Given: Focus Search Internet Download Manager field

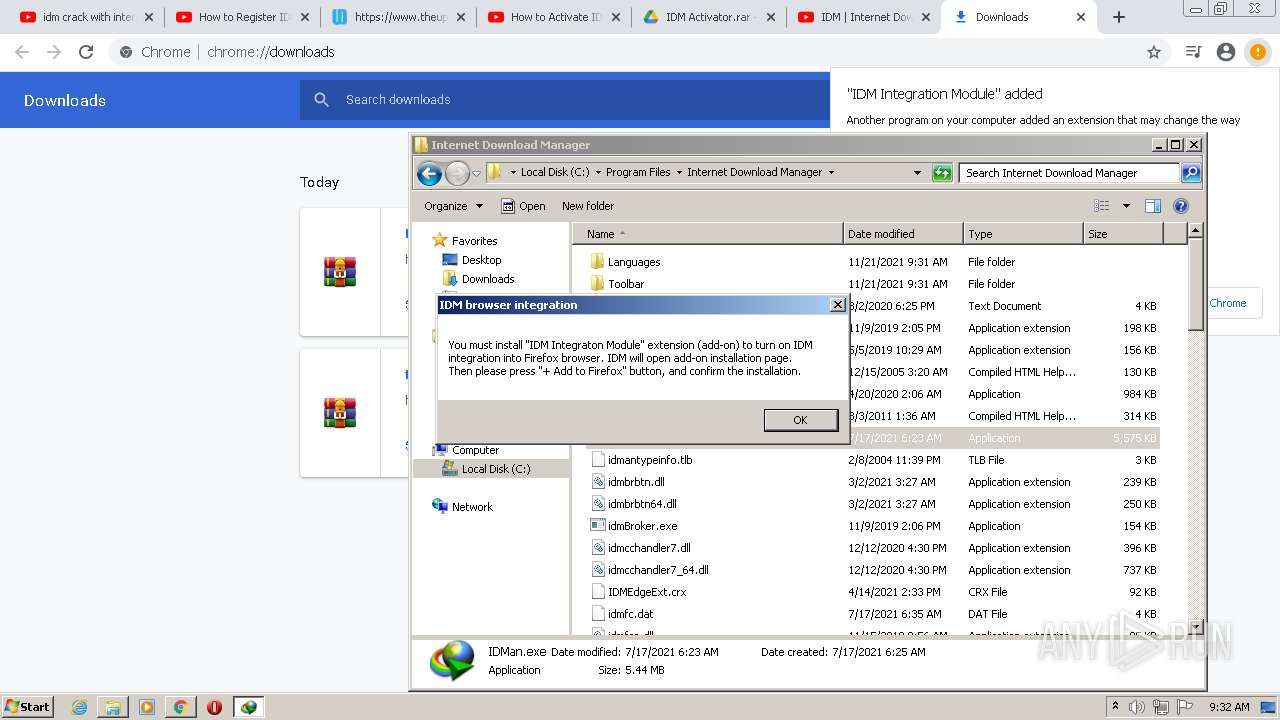Looking at the screenshot, I should [1069, 173].
